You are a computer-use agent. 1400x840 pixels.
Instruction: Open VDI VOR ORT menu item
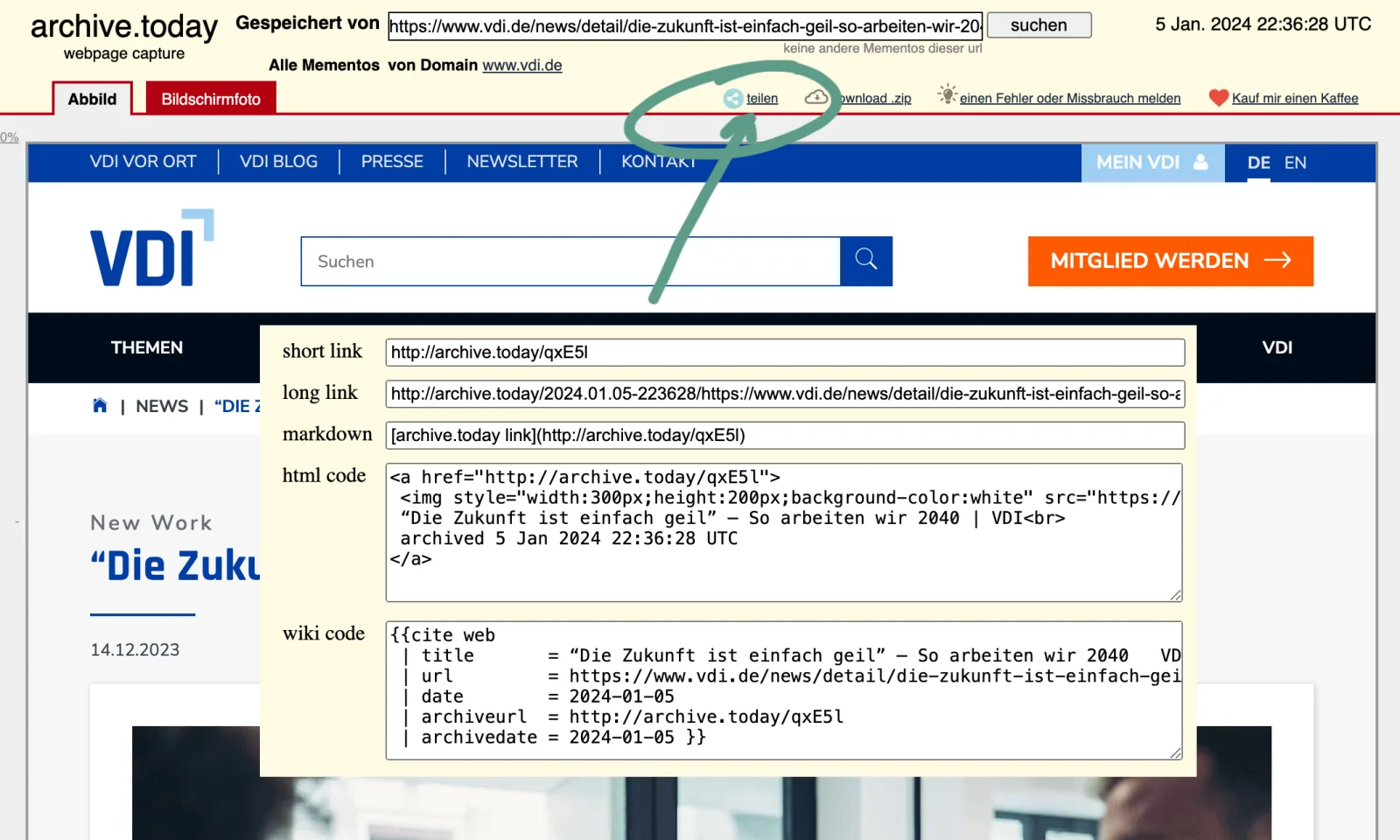(x=143, y=162)
